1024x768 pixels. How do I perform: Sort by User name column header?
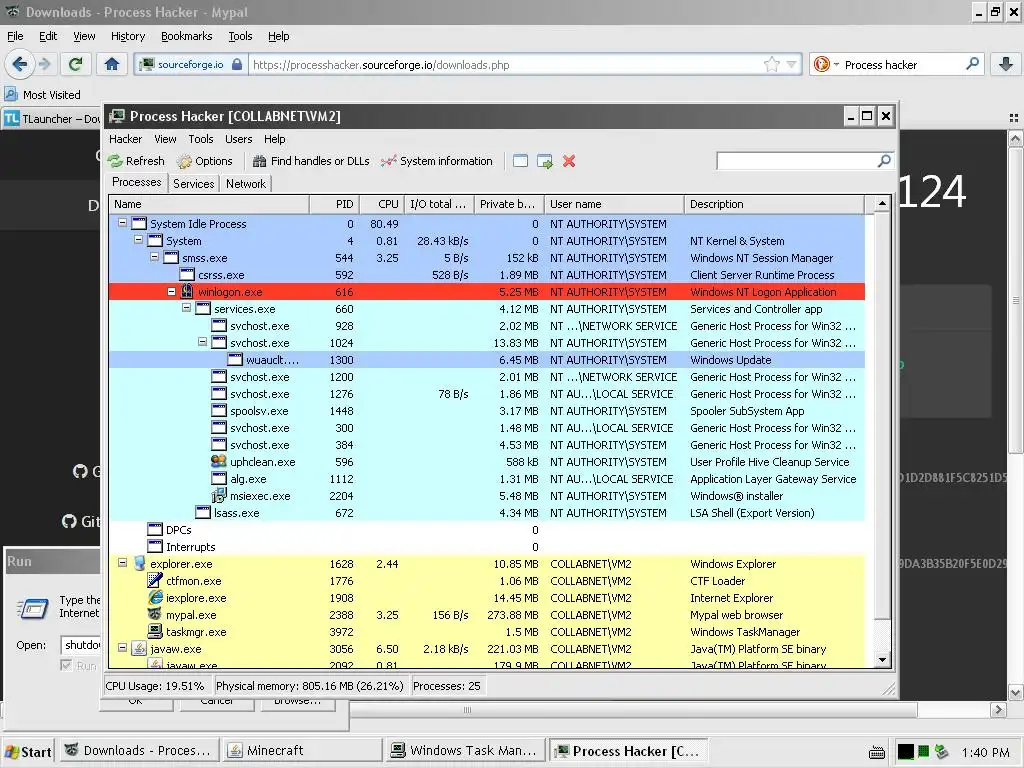(615, 204)
